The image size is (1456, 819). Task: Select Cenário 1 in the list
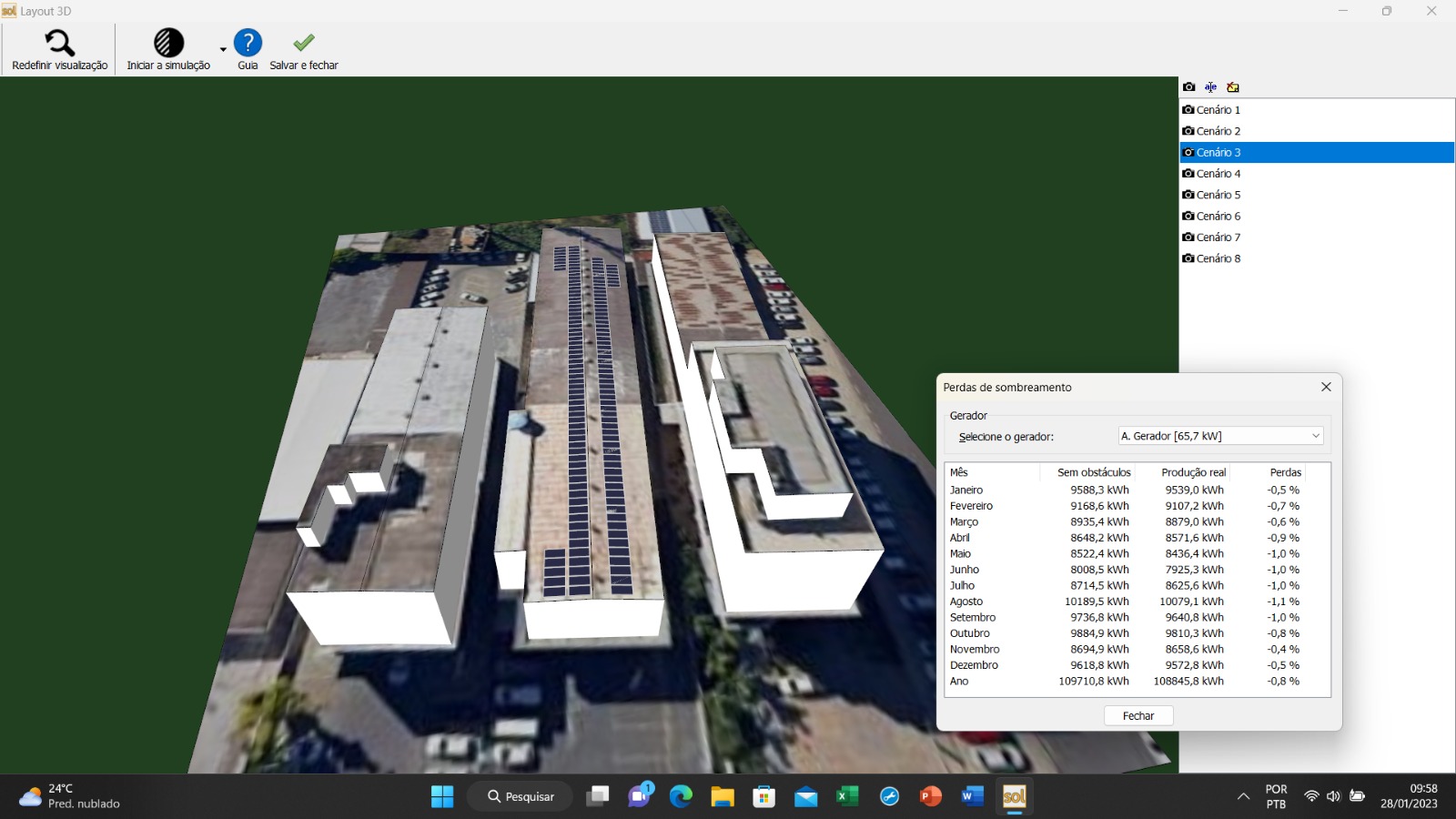pos(1218,110)
